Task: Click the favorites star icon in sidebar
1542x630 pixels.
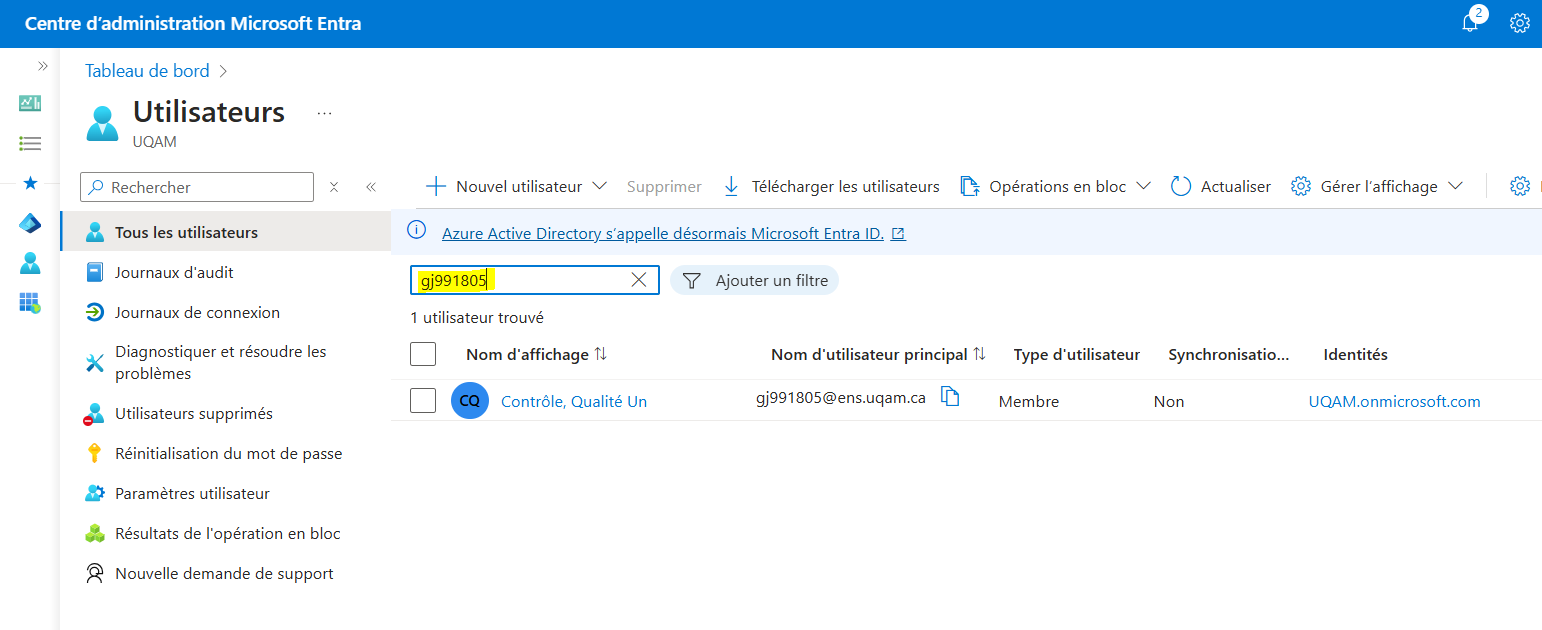Action: click(x=30, y=183)
